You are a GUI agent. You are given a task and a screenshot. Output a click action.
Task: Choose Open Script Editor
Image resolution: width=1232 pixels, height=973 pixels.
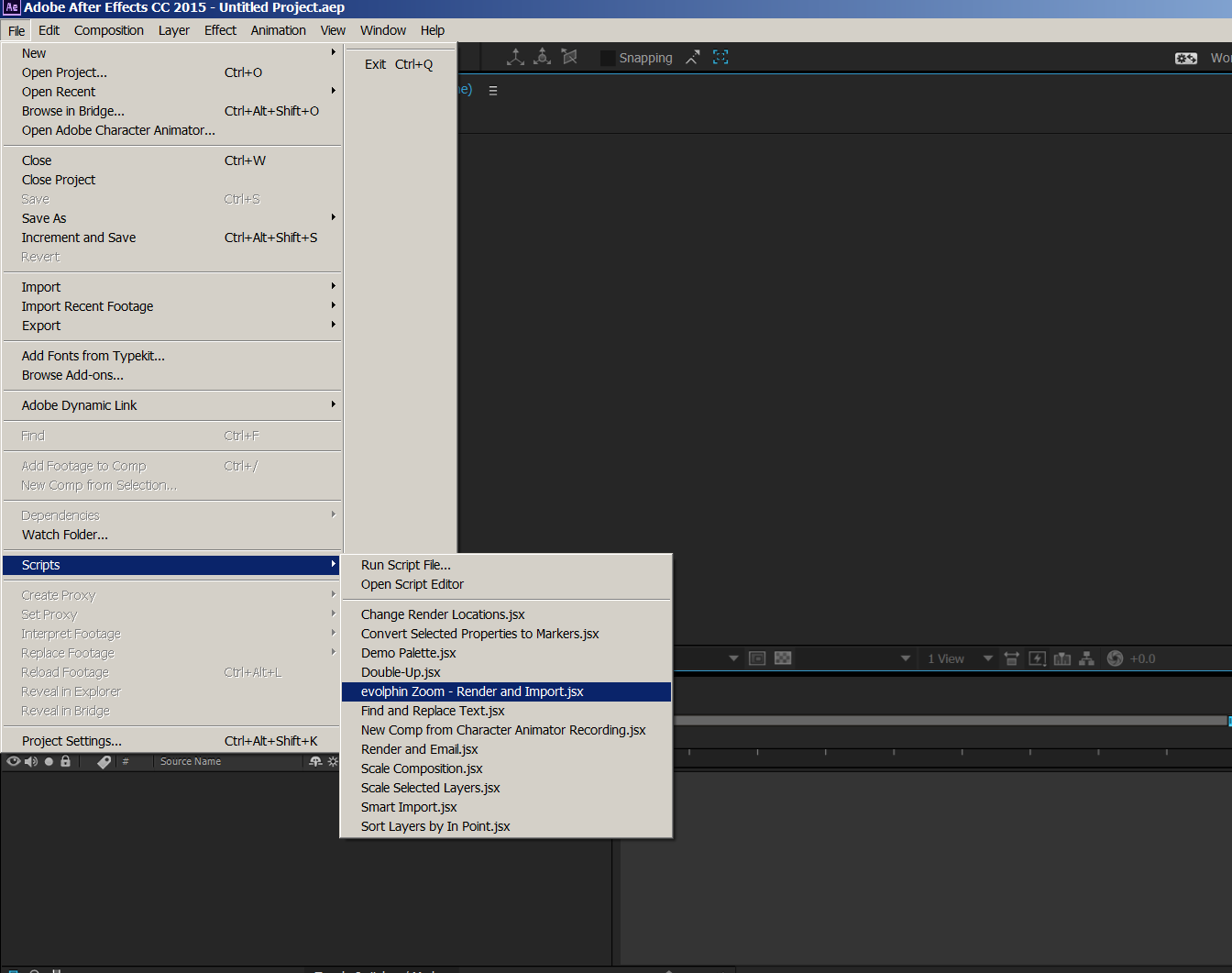tap(506, 584)
